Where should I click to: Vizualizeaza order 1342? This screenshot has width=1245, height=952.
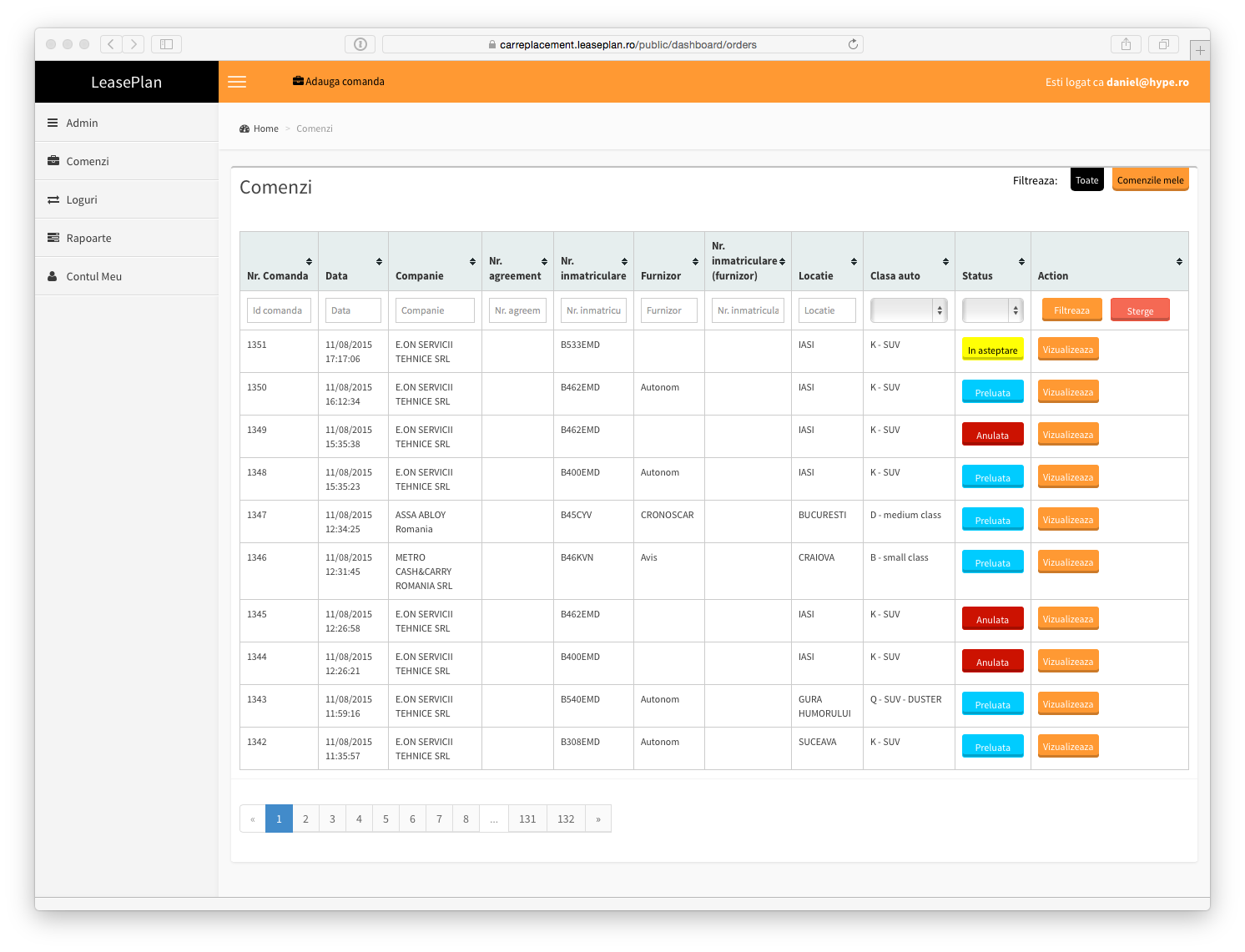point(1068,747)
